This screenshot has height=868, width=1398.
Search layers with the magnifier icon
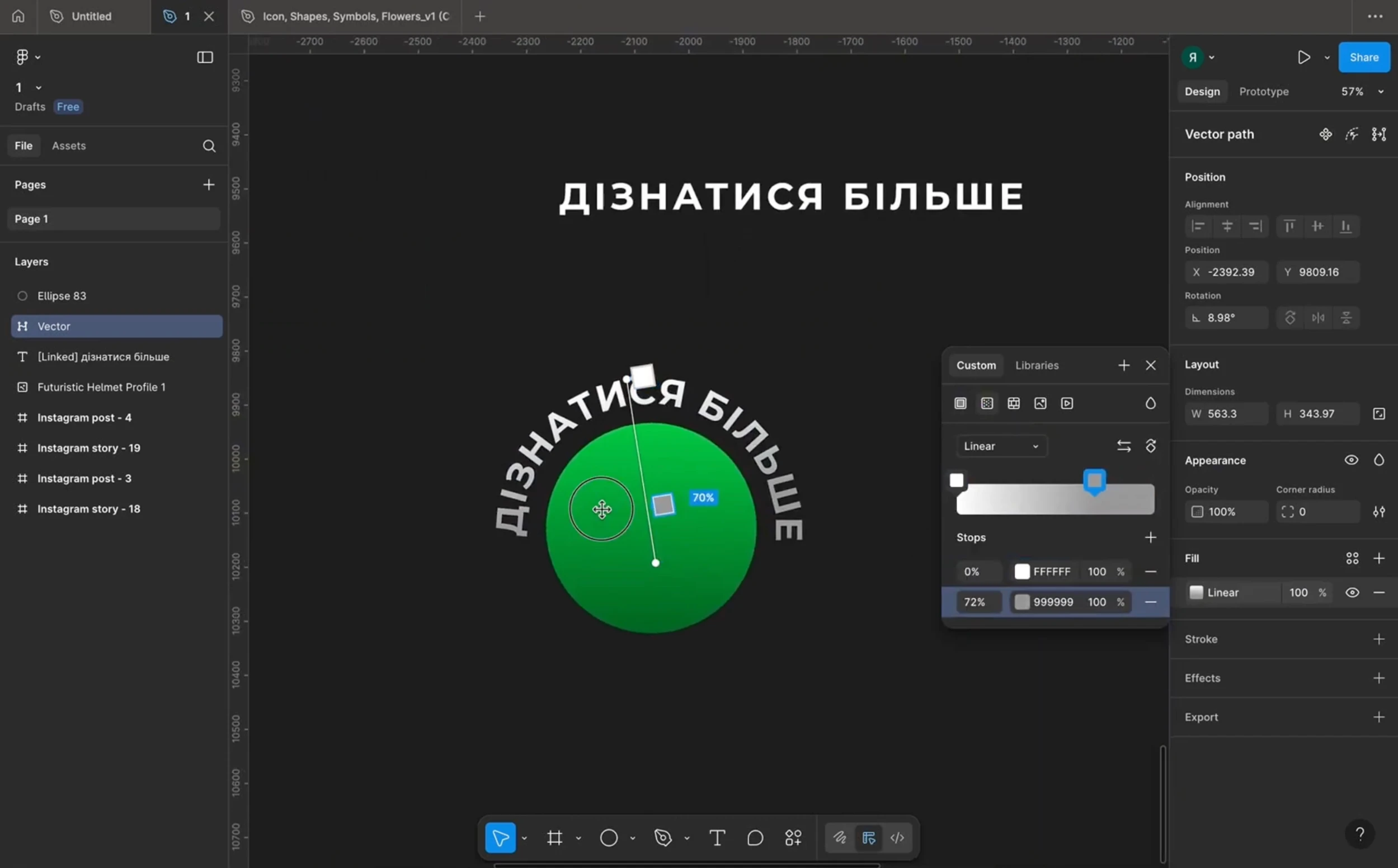point(209,146)
